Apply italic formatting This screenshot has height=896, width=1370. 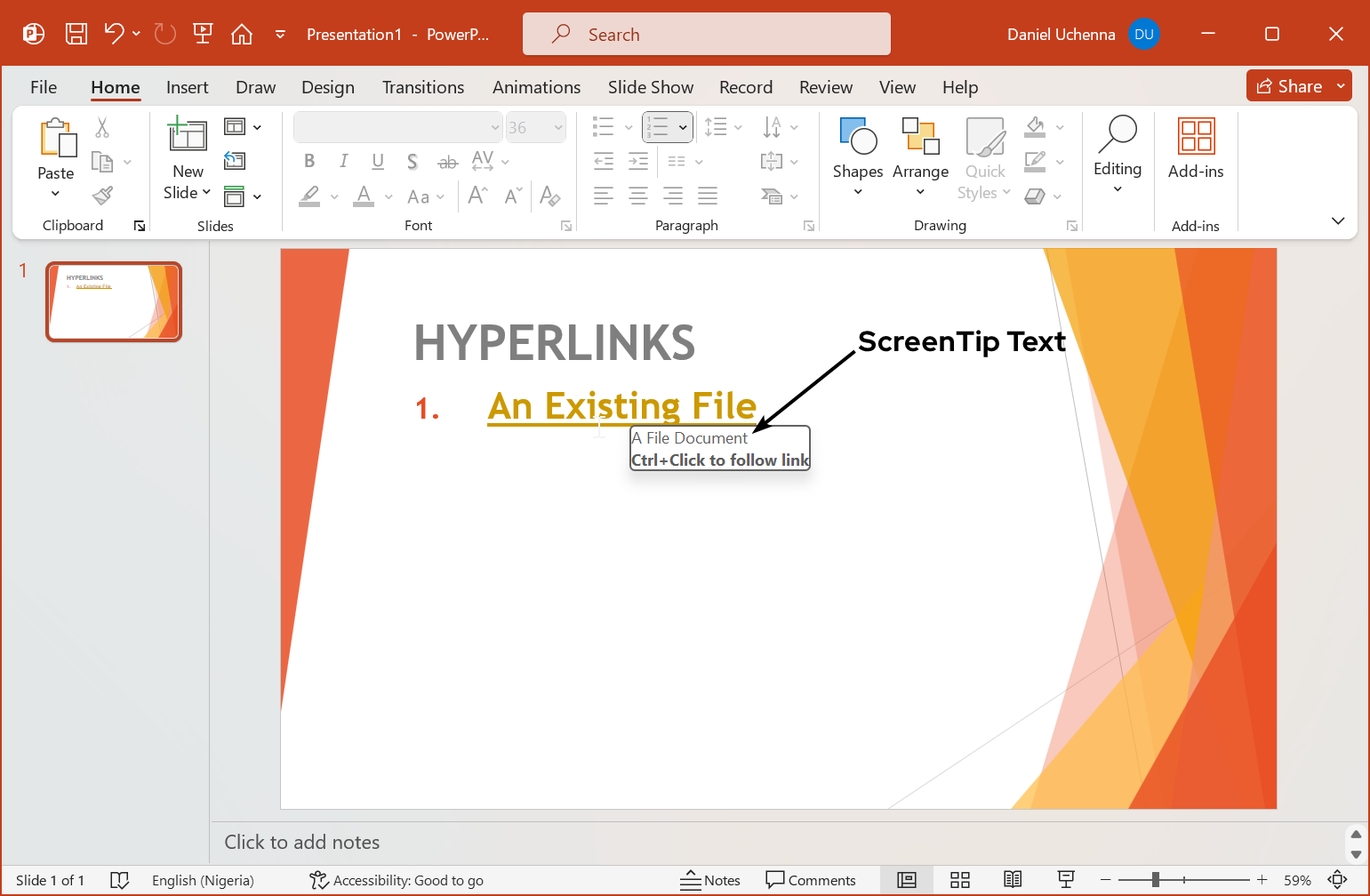[x=343, y=161]
